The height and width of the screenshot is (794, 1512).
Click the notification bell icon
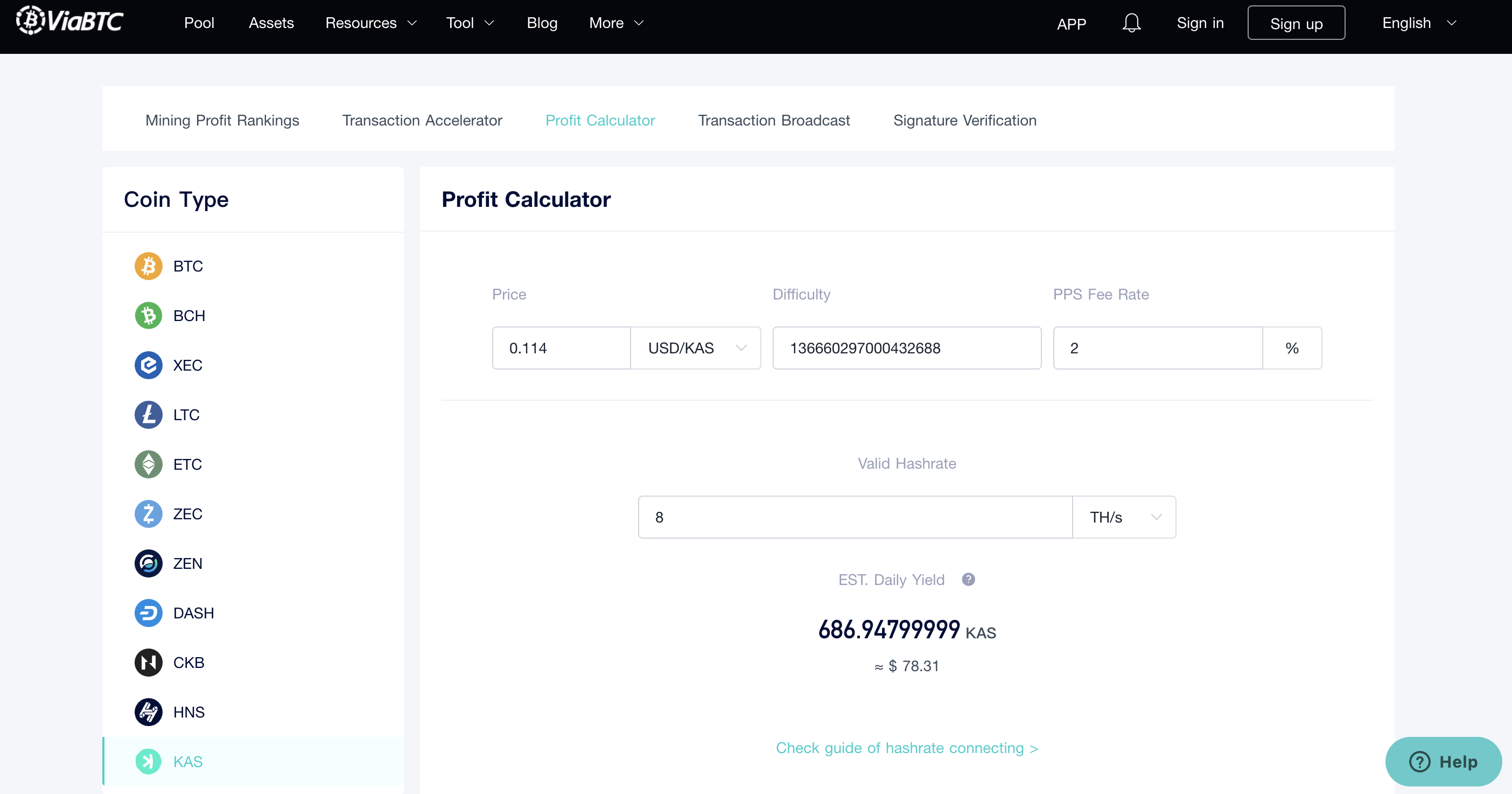click(x=1132, y=22)
